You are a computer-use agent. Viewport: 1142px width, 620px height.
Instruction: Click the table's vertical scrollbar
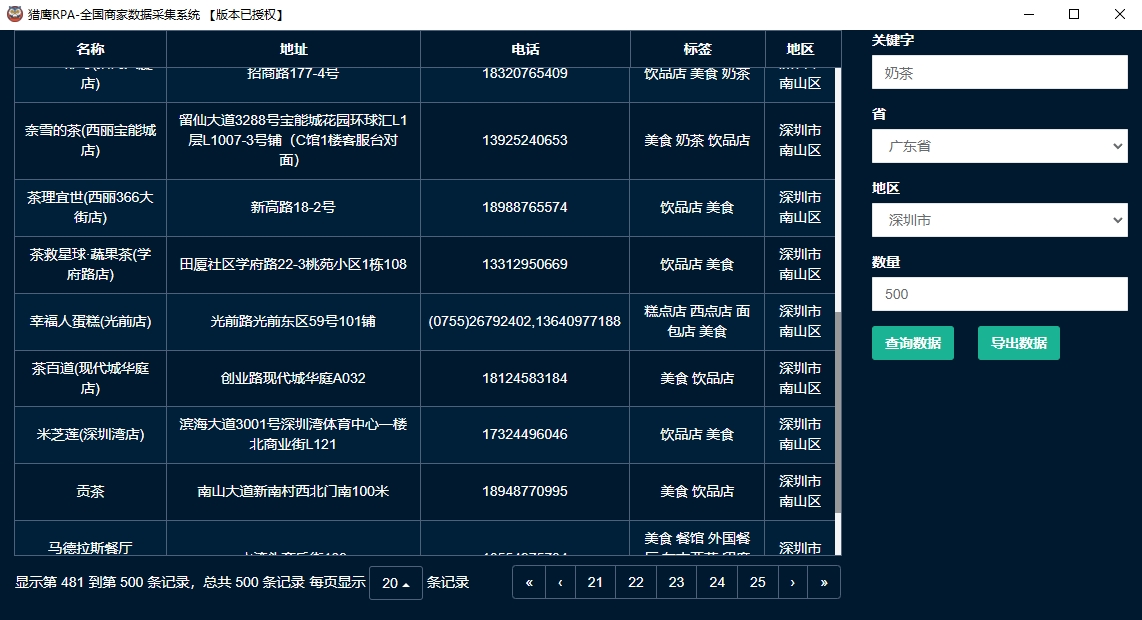pyautogui.click(x=838, y=410)
